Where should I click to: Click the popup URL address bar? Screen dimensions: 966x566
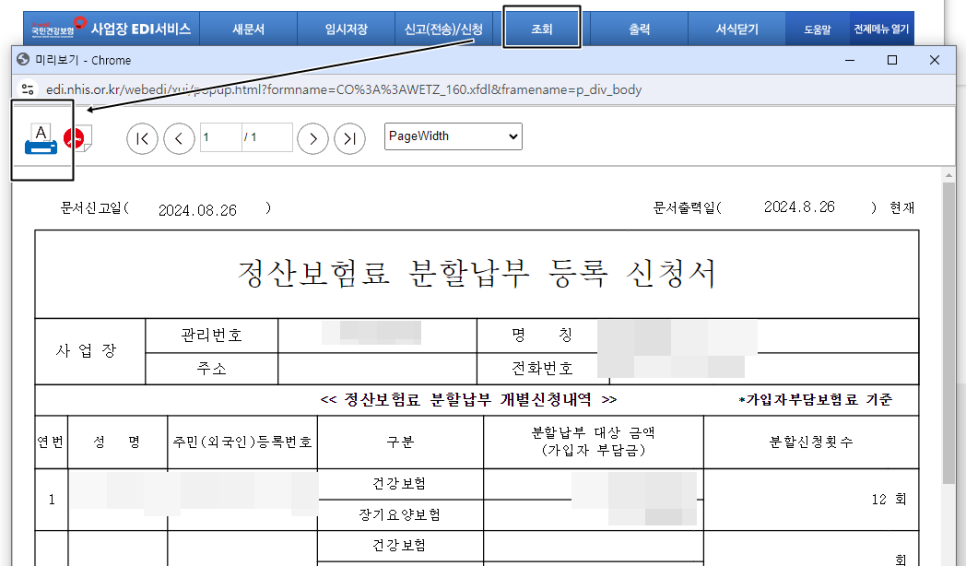pyautogui.click(x=344, y=89)
